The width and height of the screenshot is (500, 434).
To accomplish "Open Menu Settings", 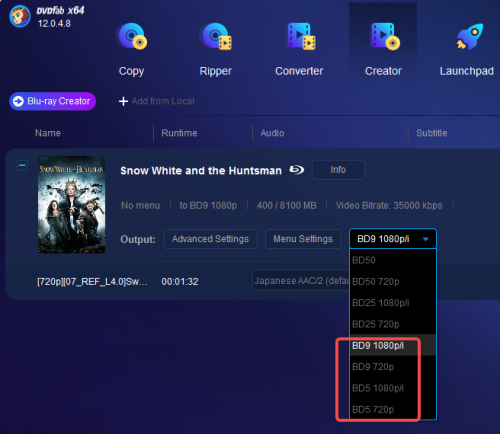I will [x=303, y=239].
